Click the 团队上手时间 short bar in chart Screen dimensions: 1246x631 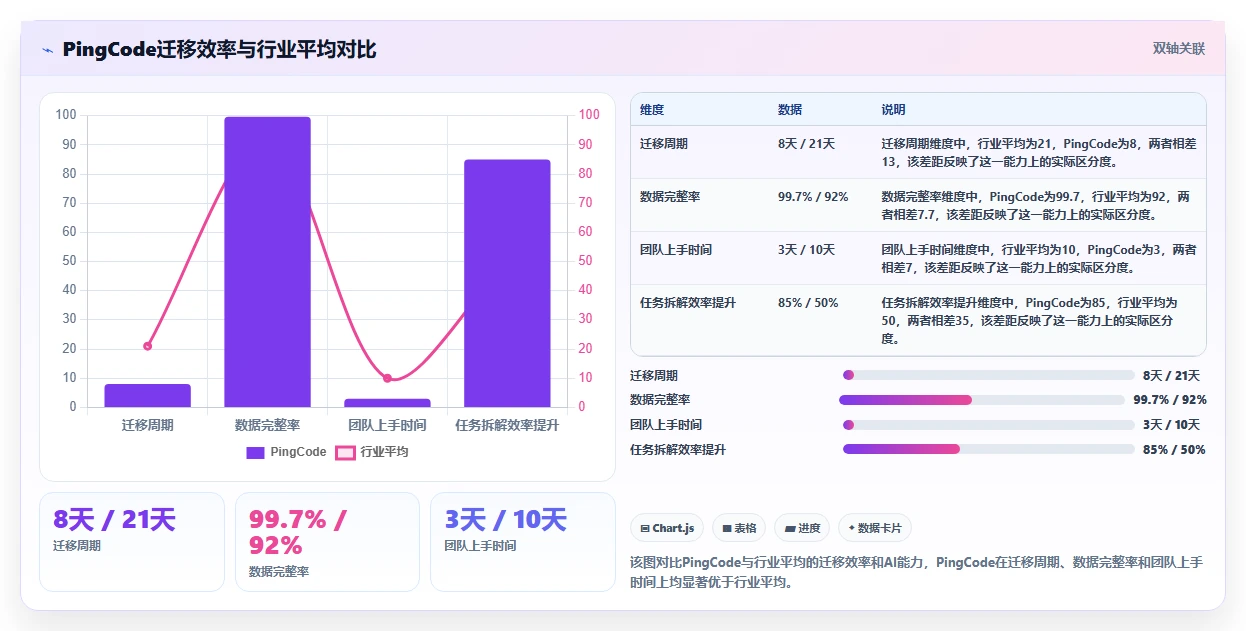click(387, 403)
